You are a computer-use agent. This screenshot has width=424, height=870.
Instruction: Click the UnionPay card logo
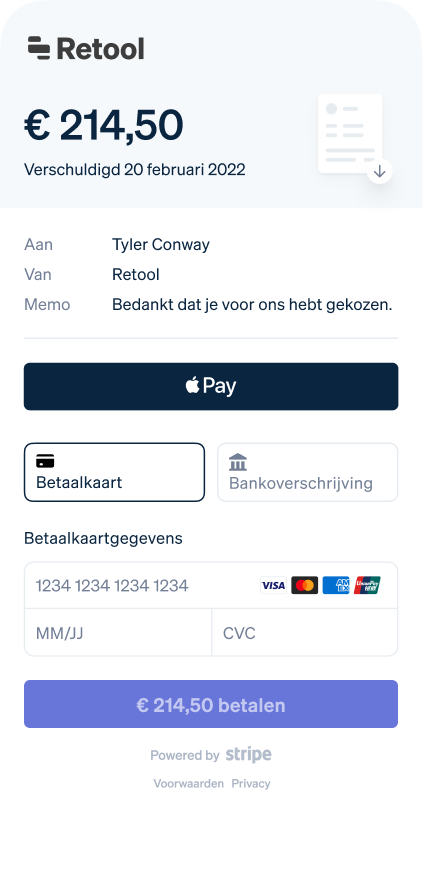coord(367,585)
